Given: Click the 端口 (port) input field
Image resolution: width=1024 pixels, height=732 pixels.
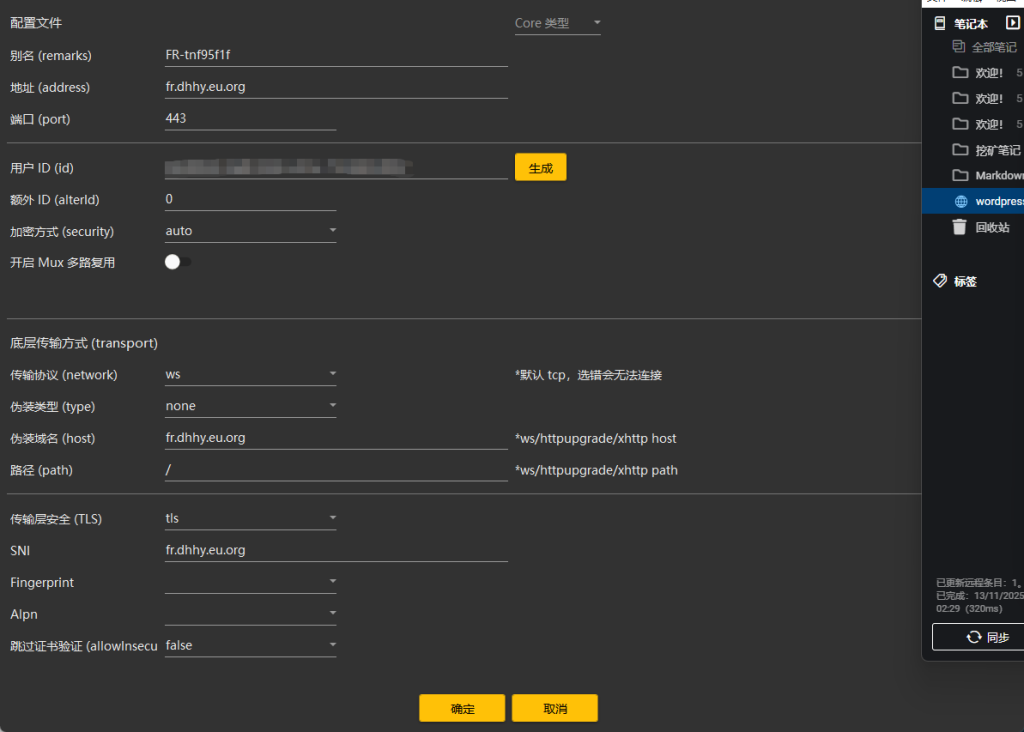Looking at the screenshot, I should (250, 118).
